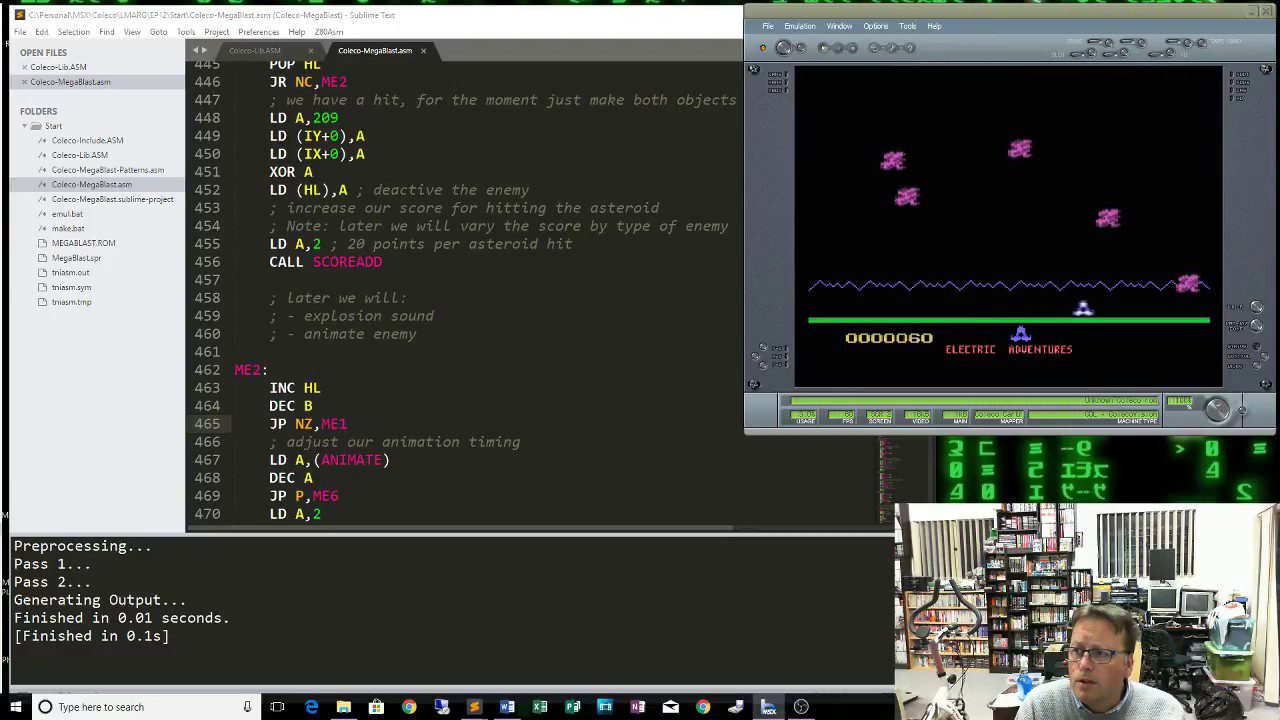Open the Goto menu
The image size is (1280, 720).
(158, 32)
